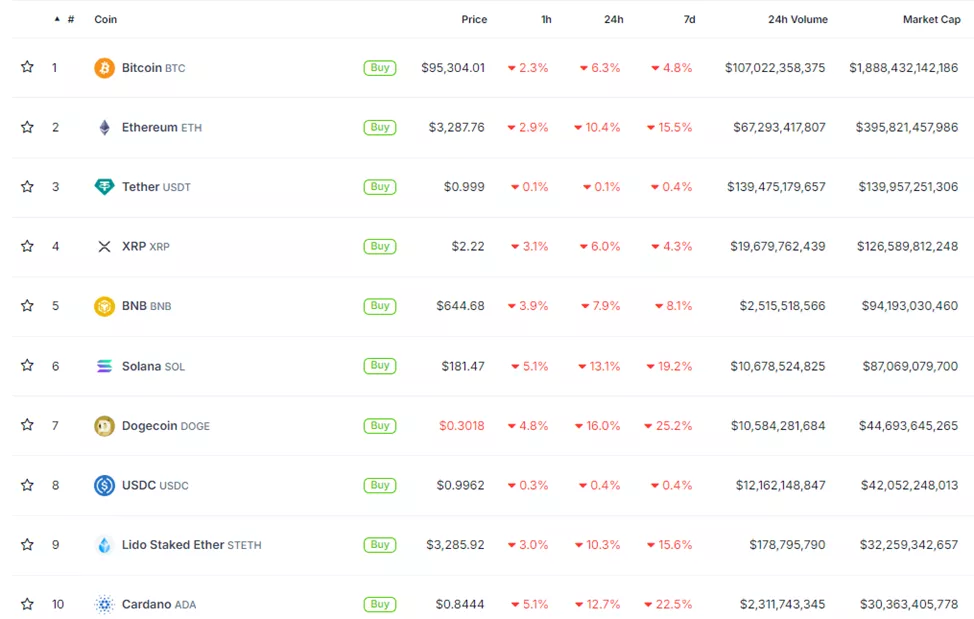Click the Cardano logo icon
The height and width of the screenshot is (619, 974).
click(104, 604)
